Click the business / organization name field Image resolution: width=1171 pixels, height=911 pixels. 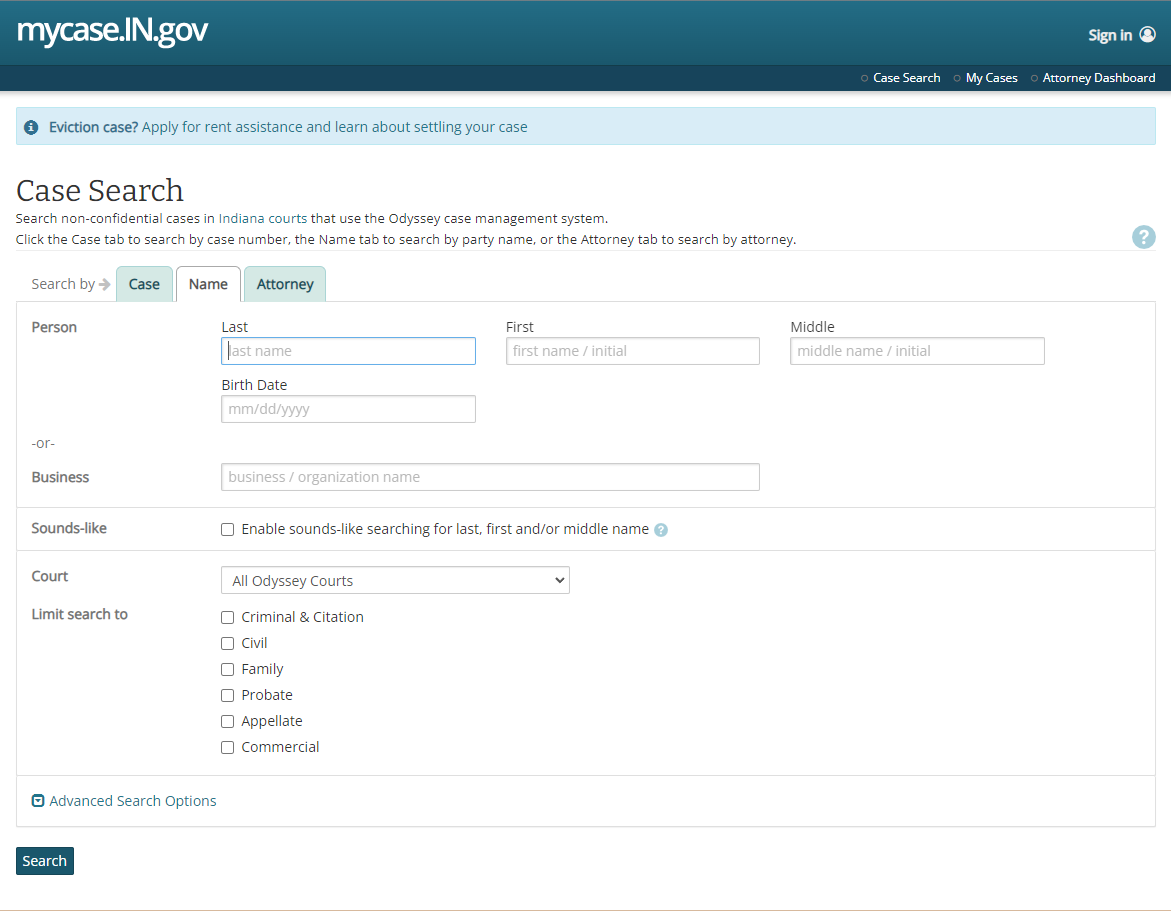click(x=490, y=477)
